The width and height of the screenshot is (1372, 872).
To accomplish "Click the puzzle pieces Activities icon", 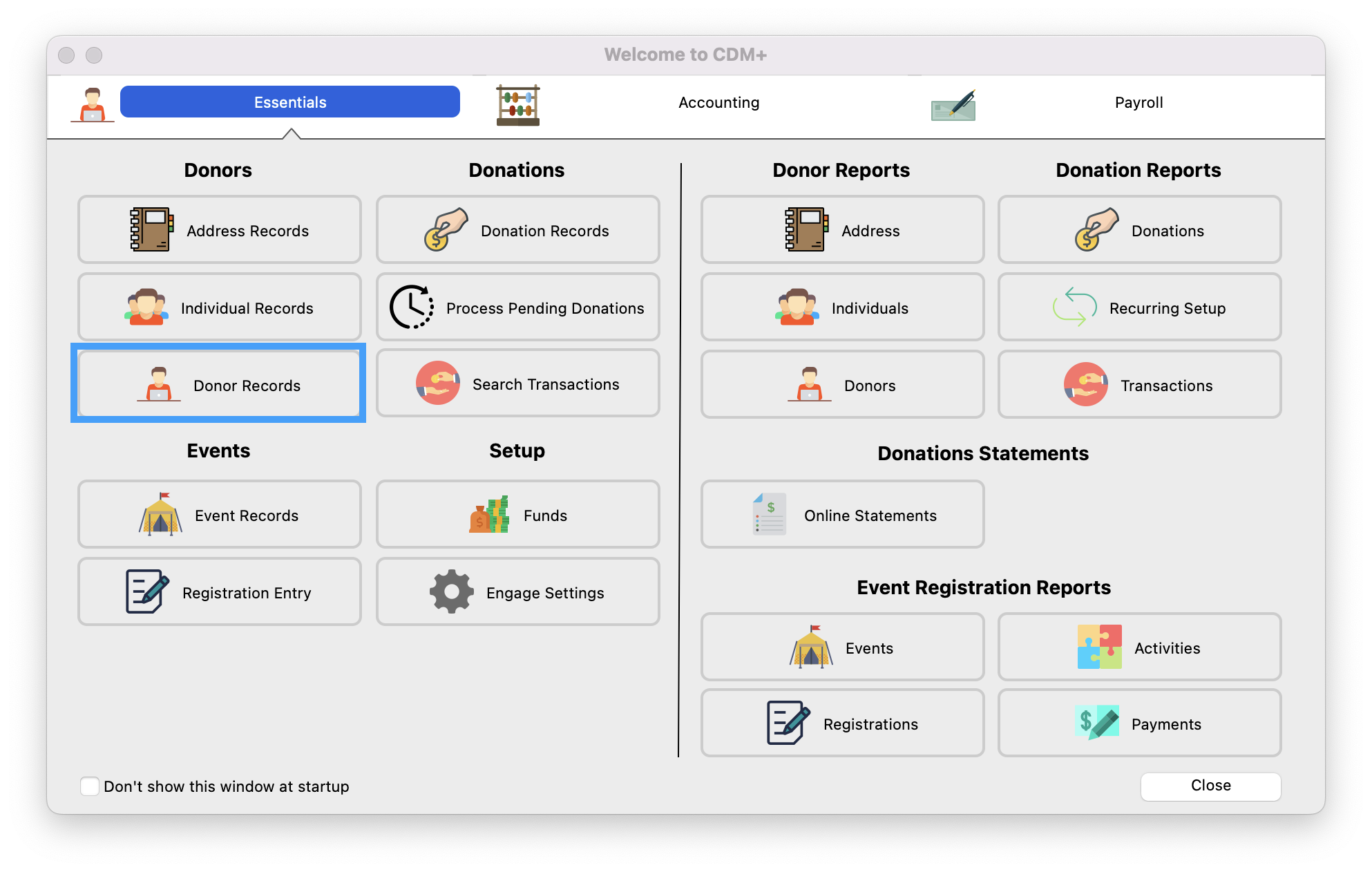I will [1099, 647].
